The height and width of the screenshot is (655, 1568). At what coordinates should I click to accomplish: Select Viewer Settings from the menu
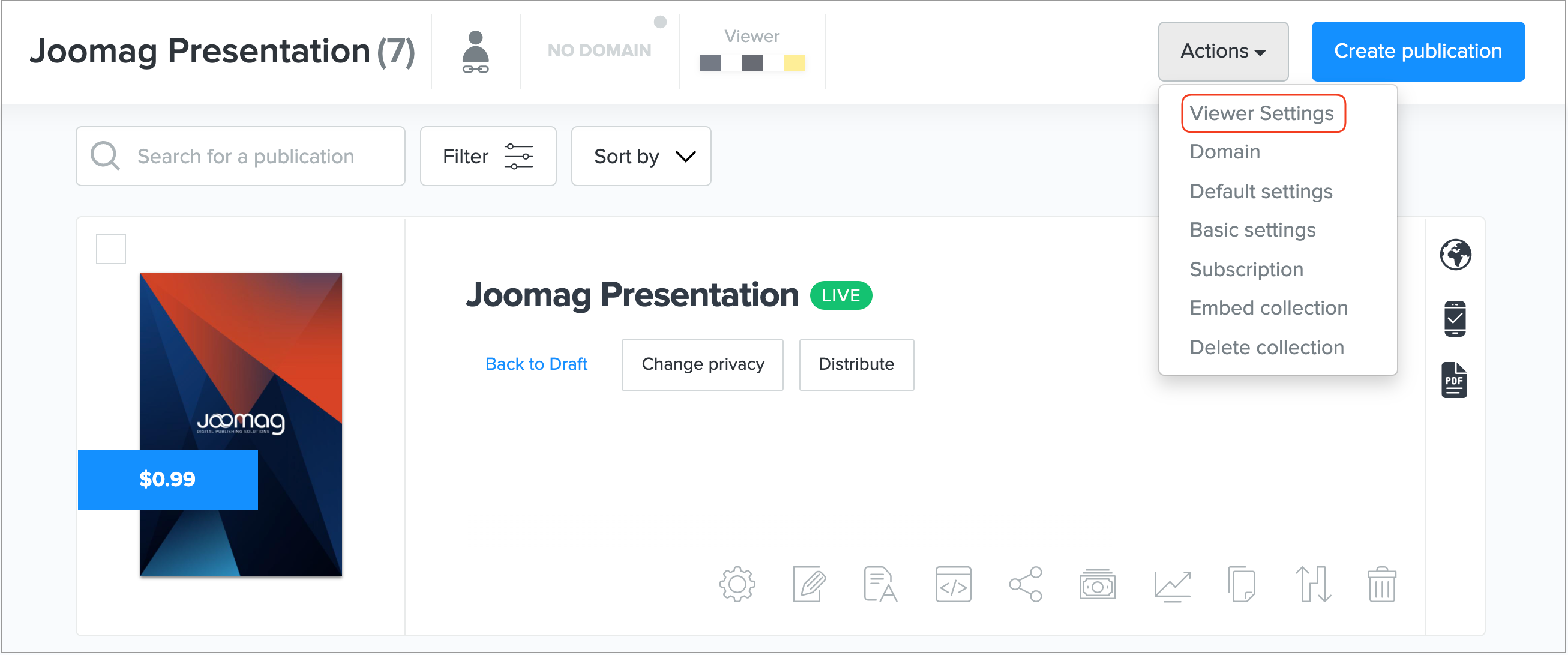1261,113
